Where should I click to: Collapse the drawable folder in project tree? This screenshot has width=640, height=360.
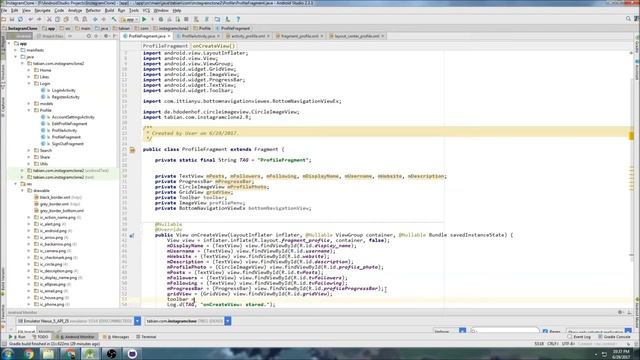click(x=22, y=191)
